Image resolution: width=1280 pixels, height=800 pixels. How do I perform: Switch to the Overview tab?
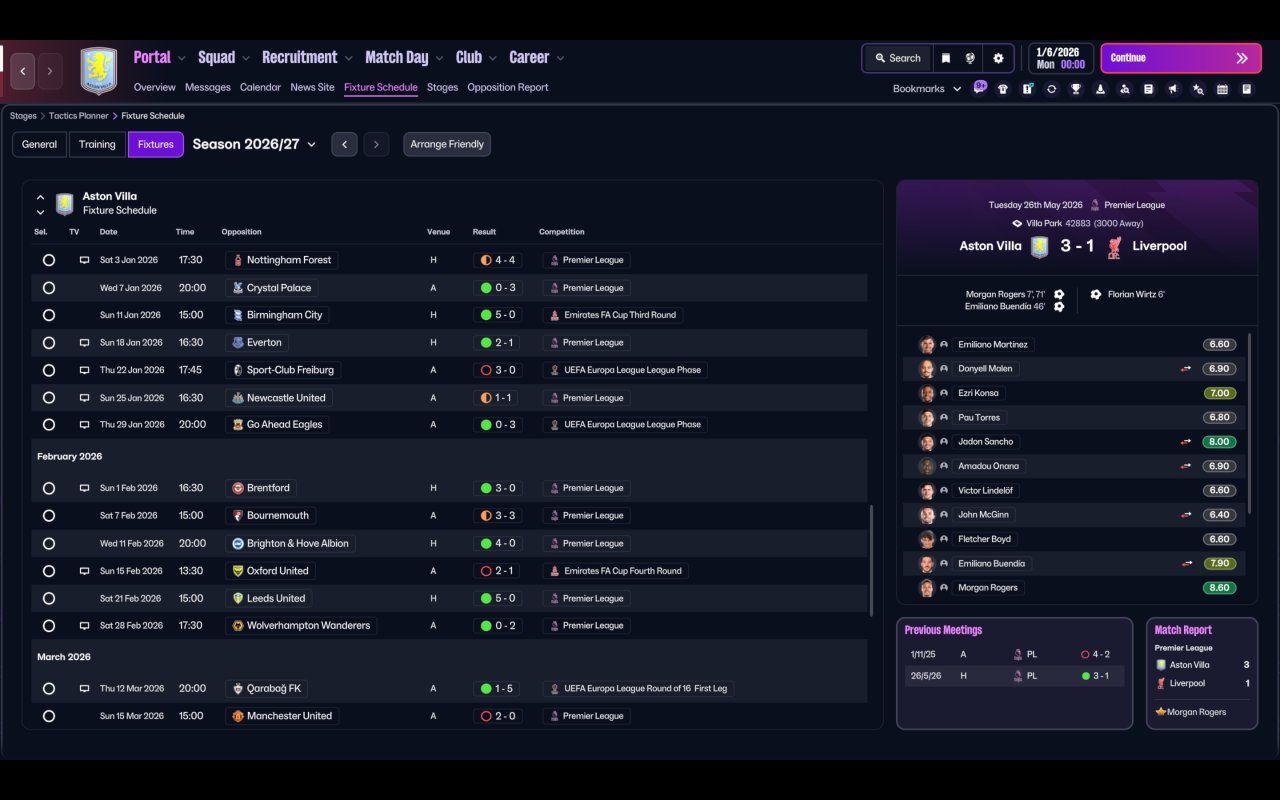[x=155, y=87]
